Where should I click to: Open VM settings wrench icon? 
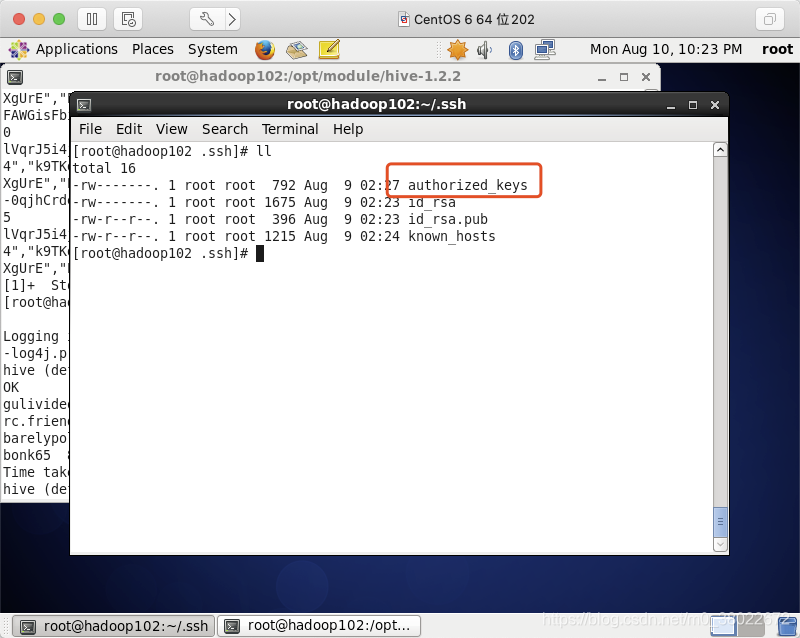(x=207, y=19)
